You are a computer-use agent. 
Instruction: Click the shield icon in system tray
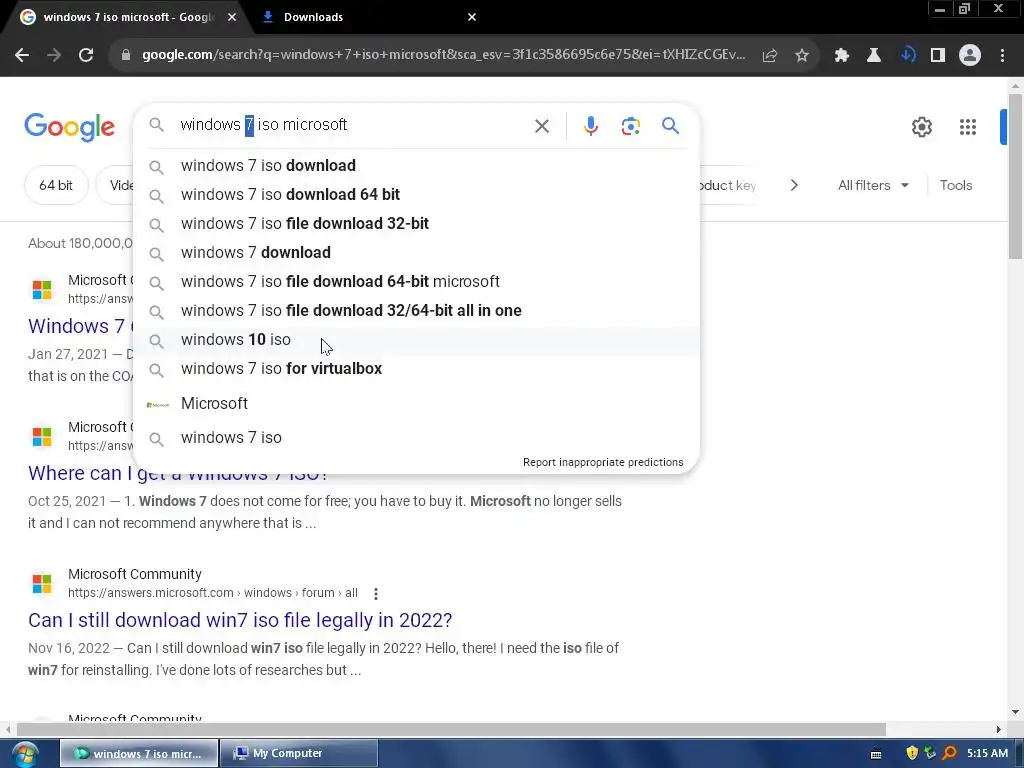[x=912, y=753]
